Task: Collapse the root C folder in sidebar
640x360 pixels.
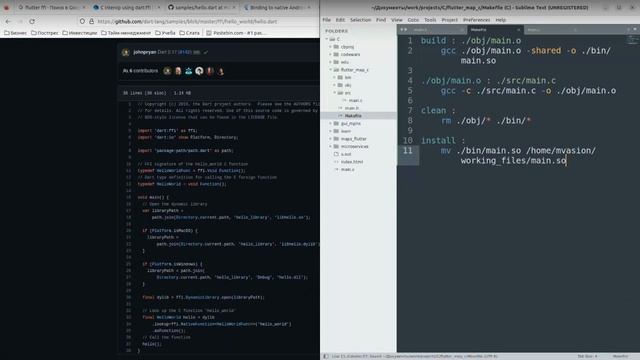Action: [x=327, y=39]
